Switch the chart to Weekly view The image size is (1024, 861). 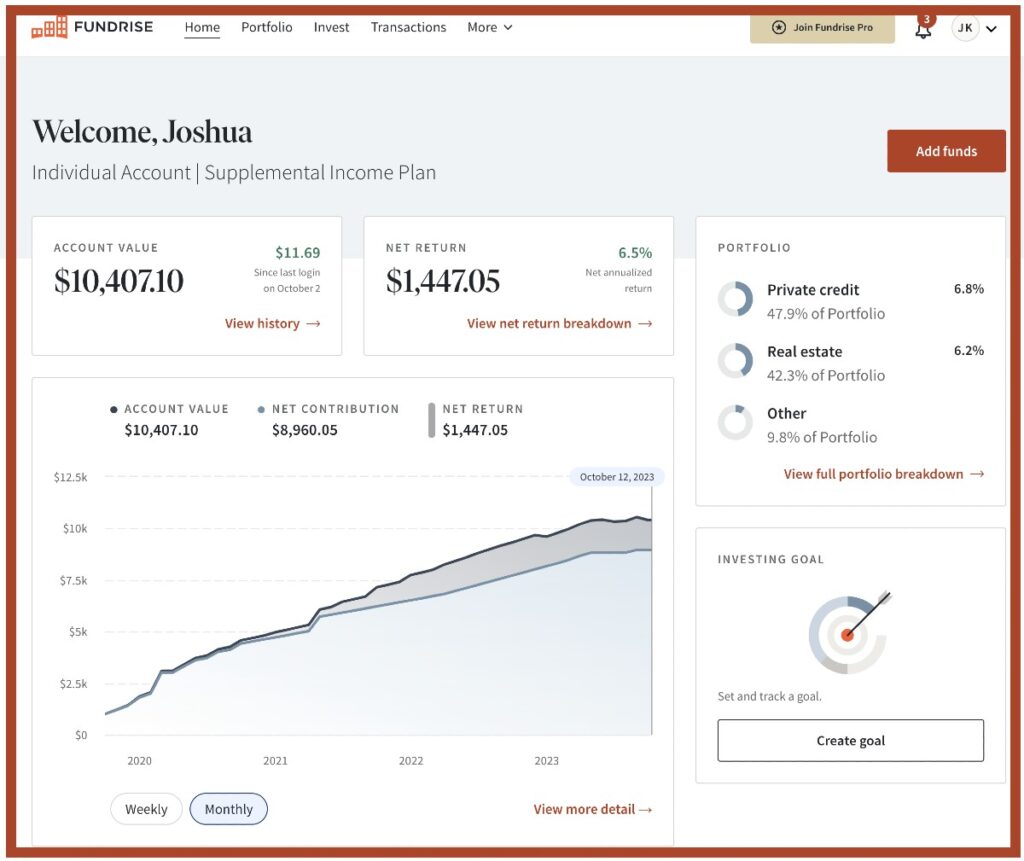[146, 809]
